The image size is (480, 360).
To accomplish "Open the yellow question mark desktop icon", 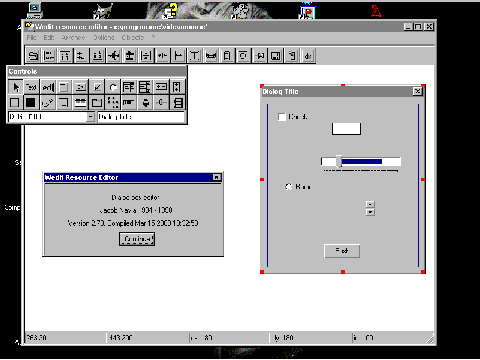I will coord(171,11).
